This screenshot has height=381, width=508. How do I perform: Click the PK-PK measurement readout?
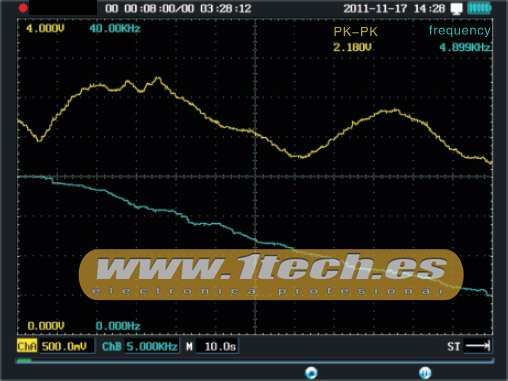pyautogui.click(x=355, y=39)
